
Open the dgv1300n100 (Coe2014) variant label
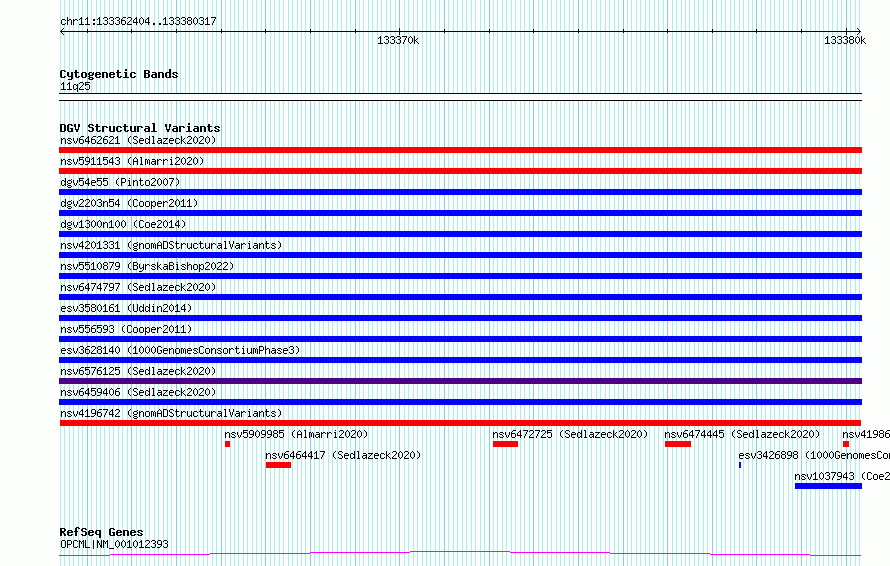123,224
